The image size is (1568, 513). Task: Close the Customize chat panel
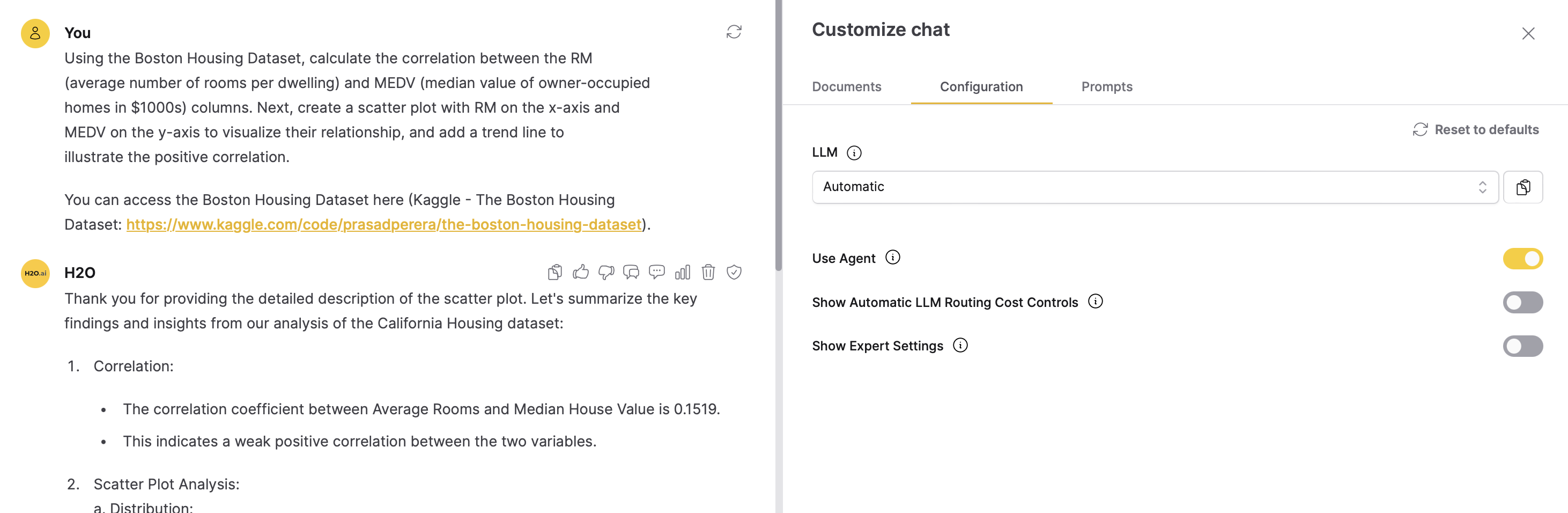coord(1528,33)
